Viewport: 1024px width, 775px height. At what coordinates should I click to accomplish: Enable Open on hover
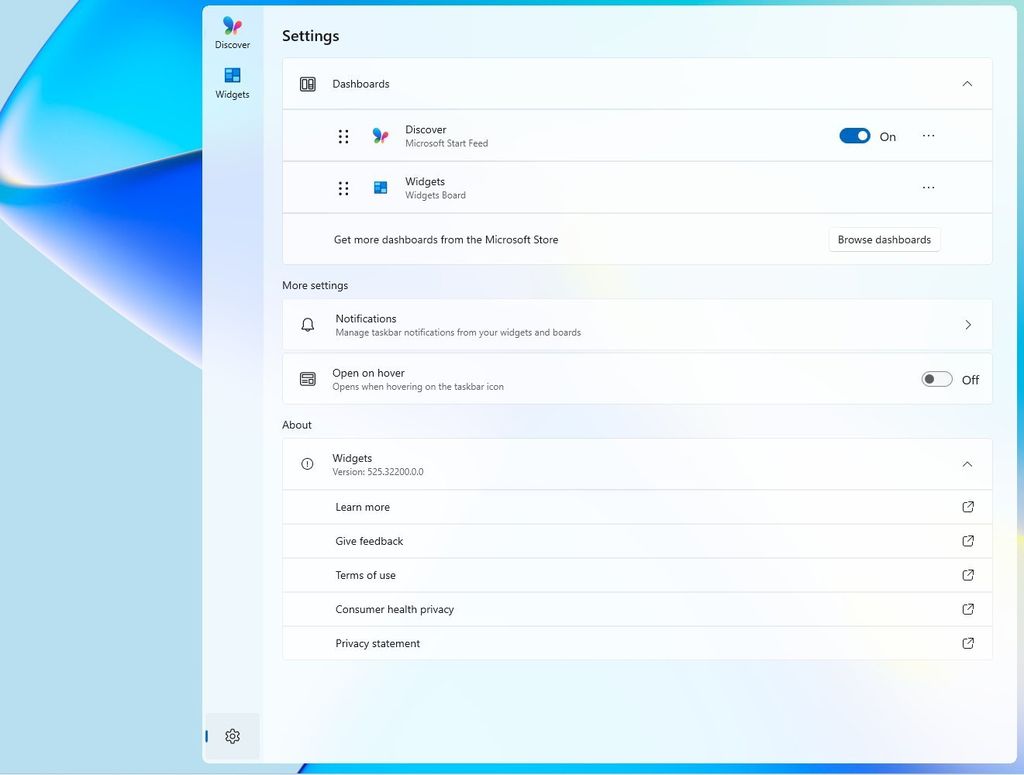[x=936, y=379]
